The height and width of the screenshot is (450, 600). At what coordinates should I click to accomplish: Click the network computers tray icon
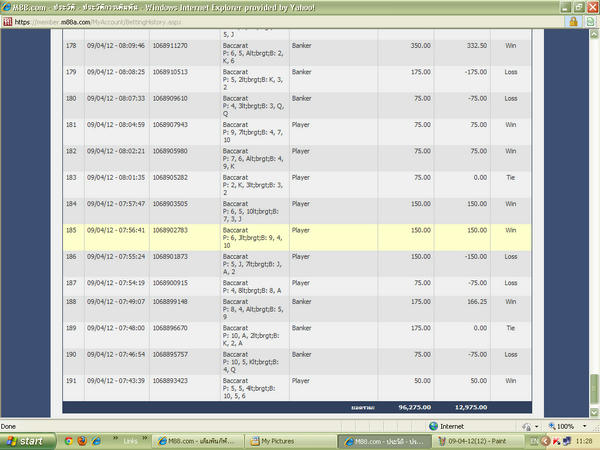tap(567, 441)
